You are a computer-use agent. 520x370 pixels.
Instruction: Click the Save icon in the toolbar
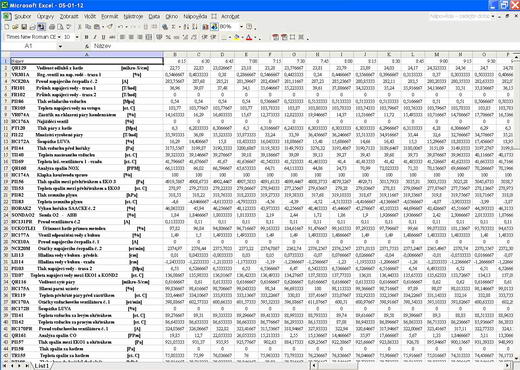click(x=24, y=27)
